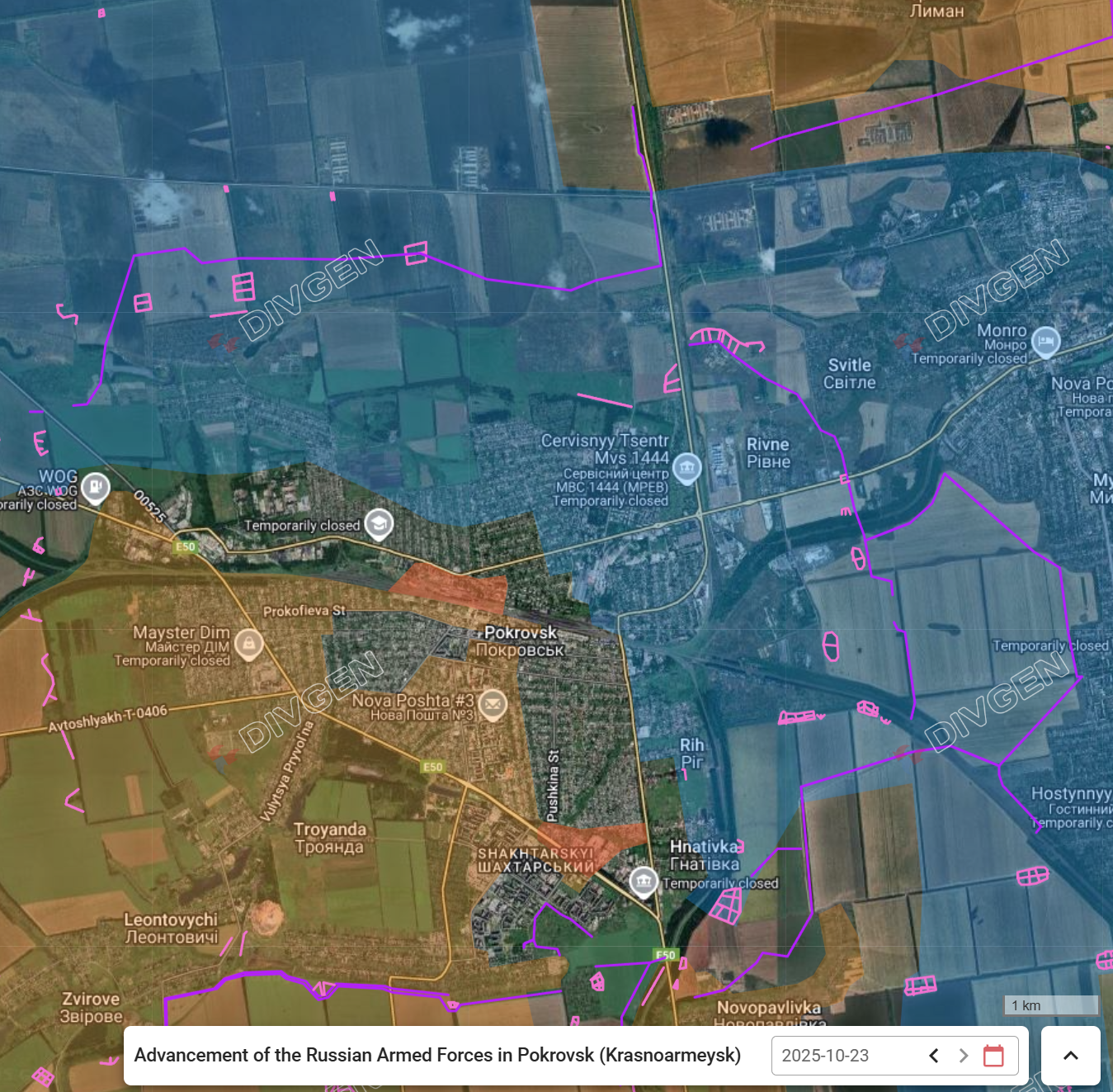Select the Vulytsya Pryvol'na street label
The image size is (1113, 1092).
pyautogui.click(x=287, y=771)
